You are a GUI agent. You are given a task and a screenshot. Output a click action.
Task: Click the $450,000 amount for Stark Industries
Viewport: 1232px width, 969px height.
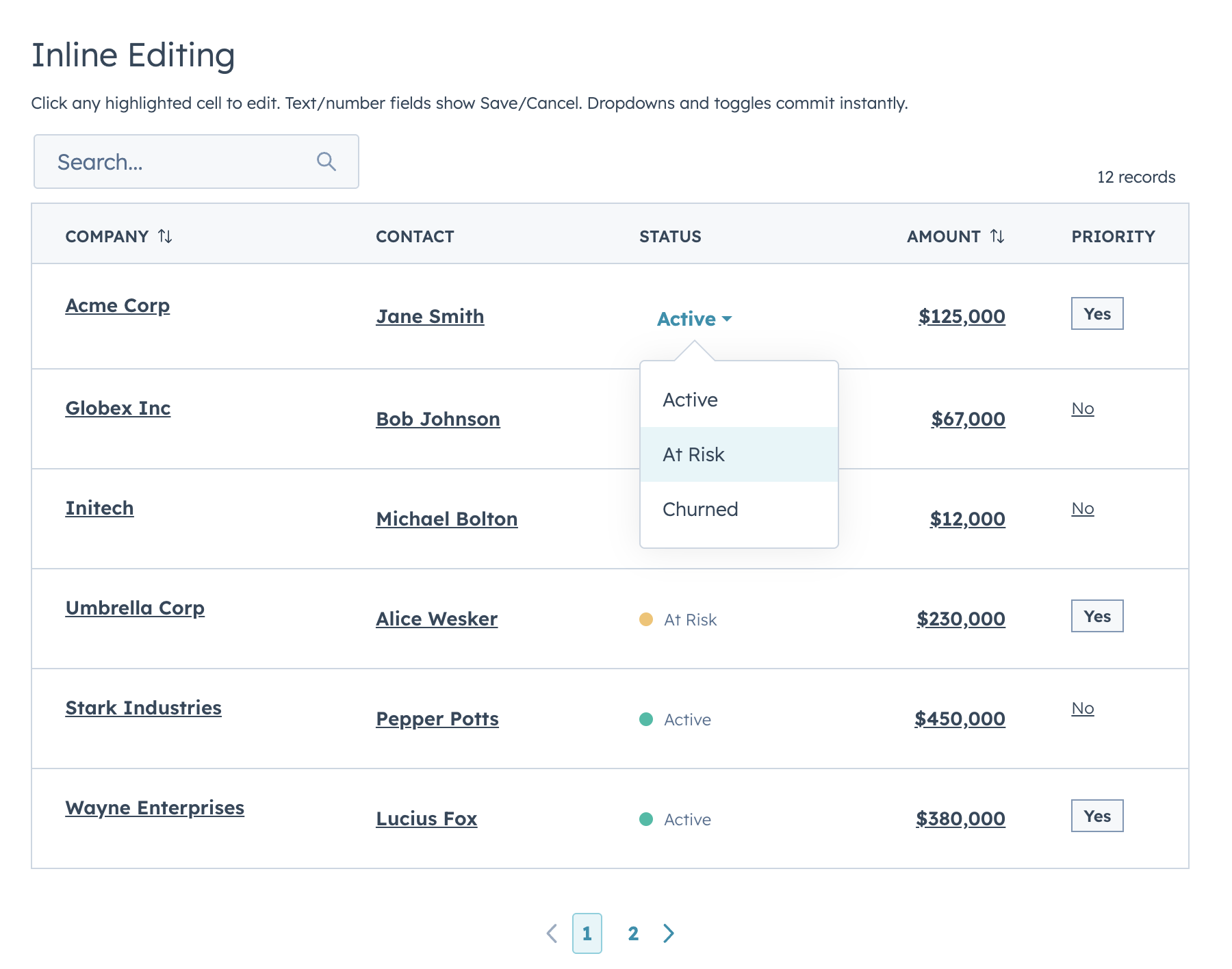click(x=960, y=719)
